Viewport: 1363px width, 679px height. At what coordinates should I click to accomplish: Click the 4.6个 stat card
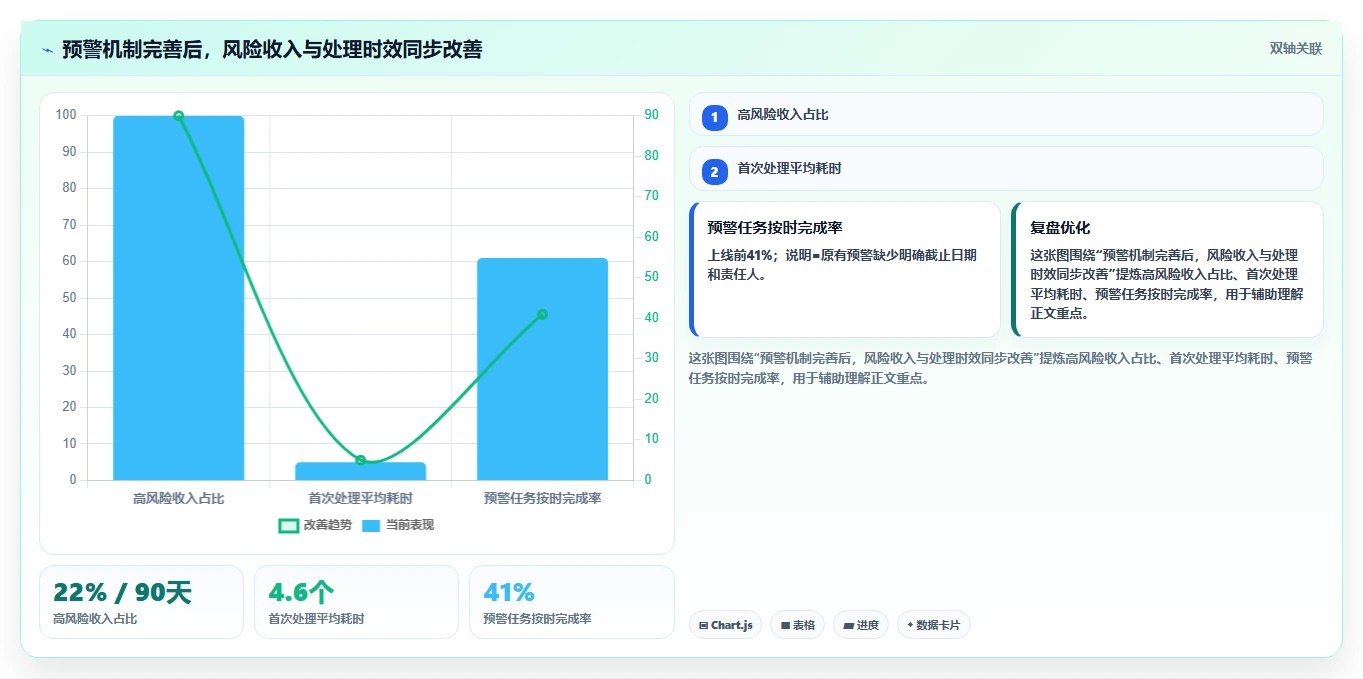[x=356, y=602]
